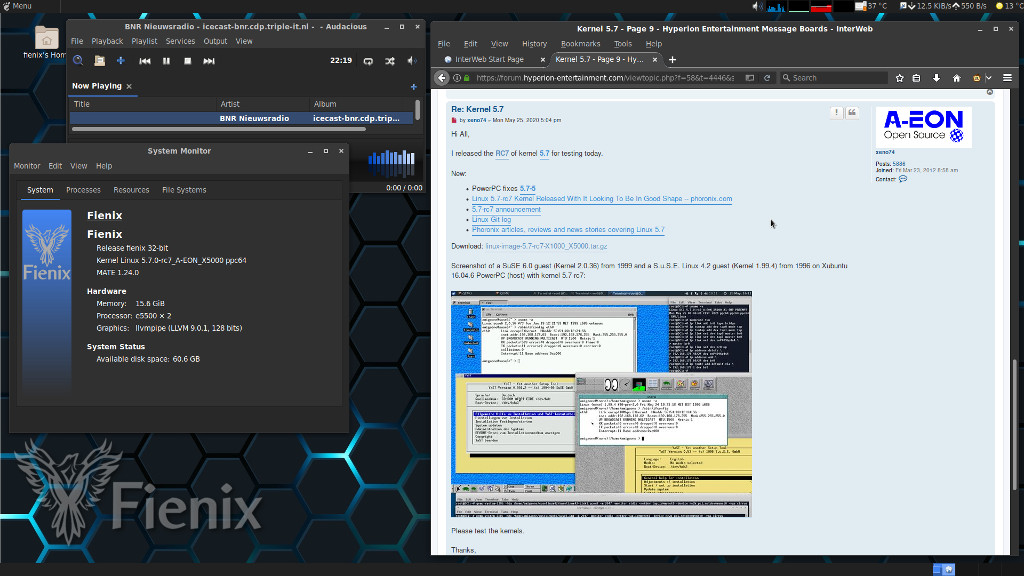Go to home page via house icon

click(x=957, y=78)
